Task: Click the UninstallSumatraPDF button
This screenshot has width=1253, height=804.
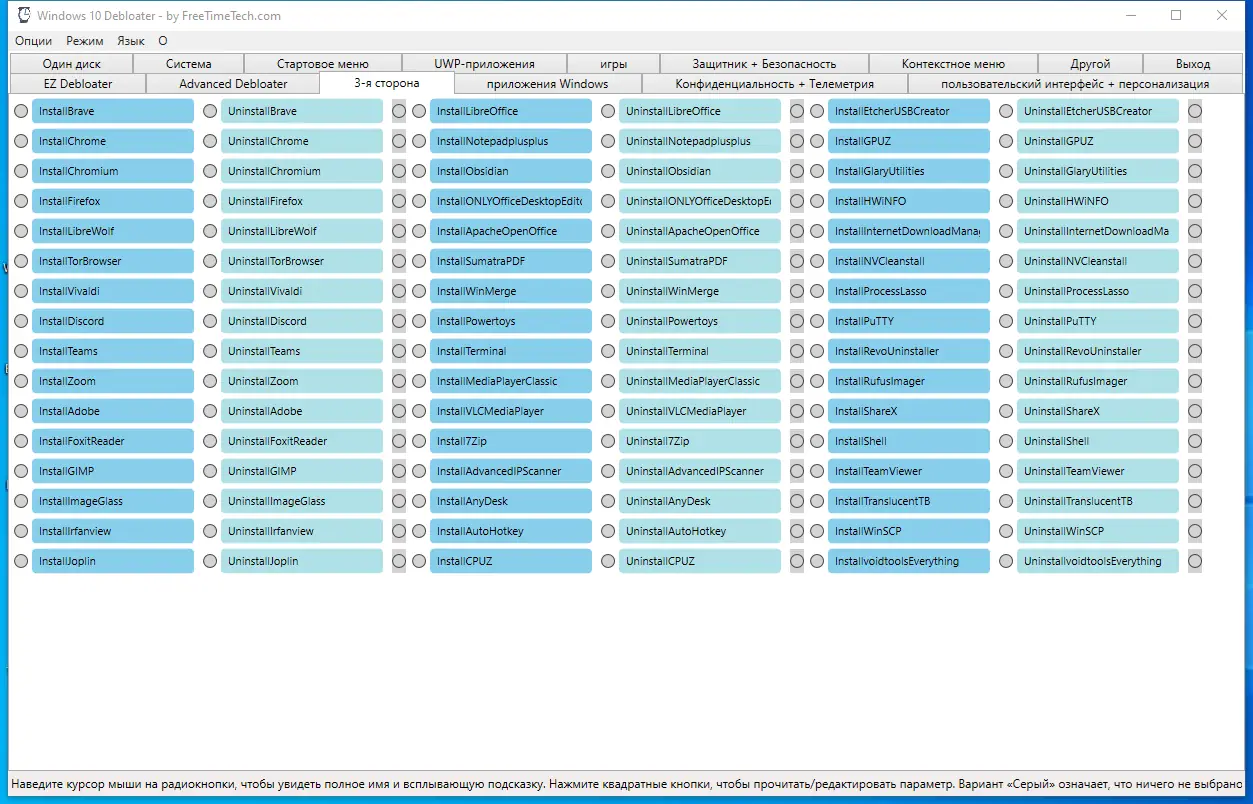Action: click(700, 261)
